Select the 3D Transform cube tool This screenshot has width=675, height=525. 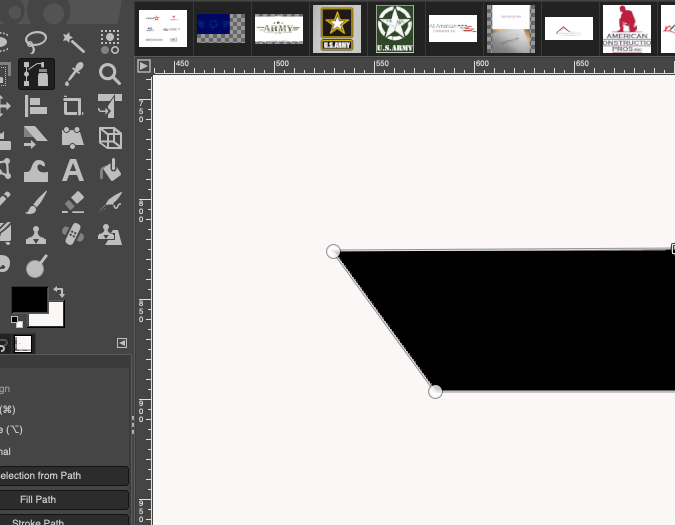[110, 138]
